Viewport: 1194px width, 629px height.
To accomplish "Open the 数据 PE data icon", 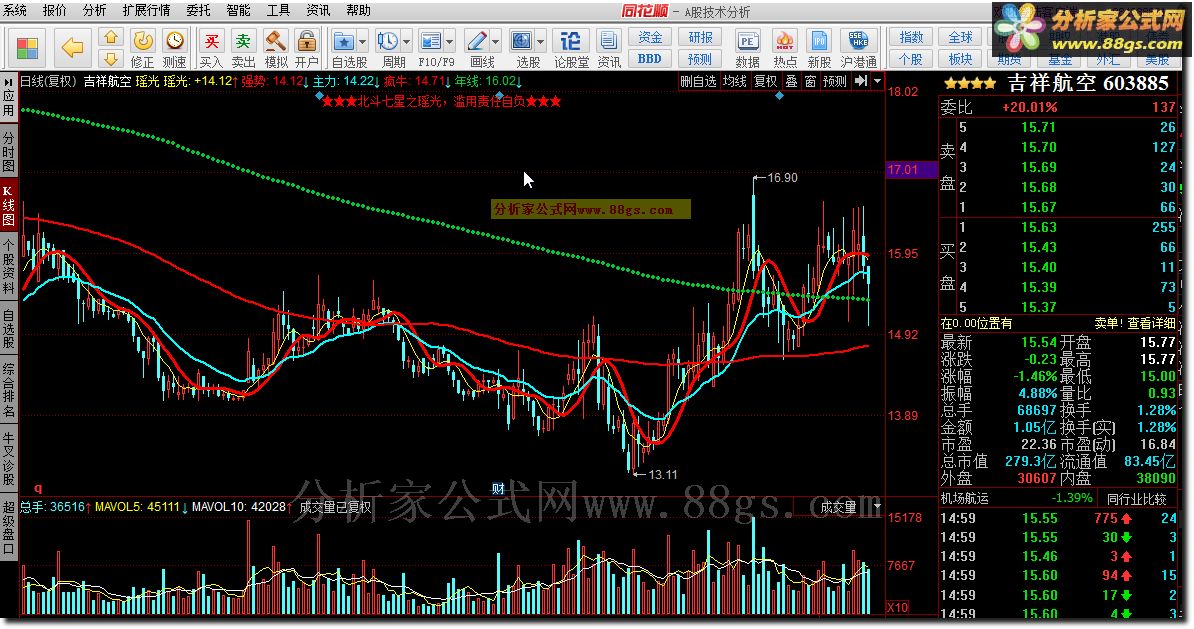I will click(747, 40).
